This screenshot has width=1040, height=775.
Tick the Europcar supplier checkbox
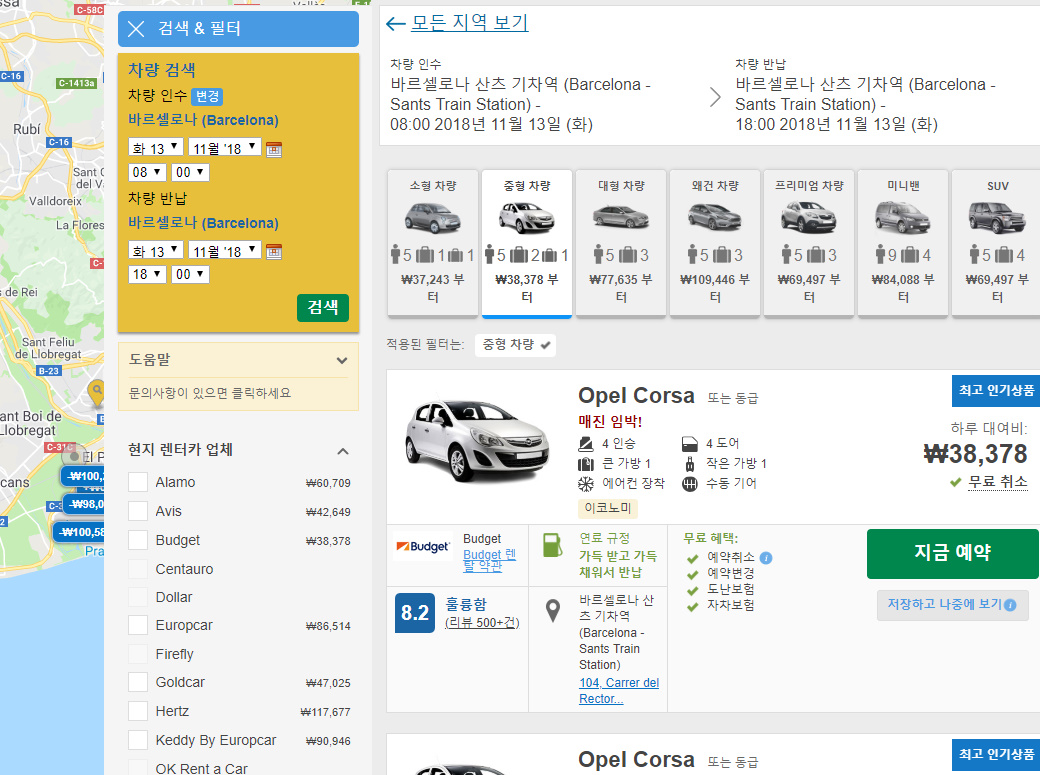138,625
